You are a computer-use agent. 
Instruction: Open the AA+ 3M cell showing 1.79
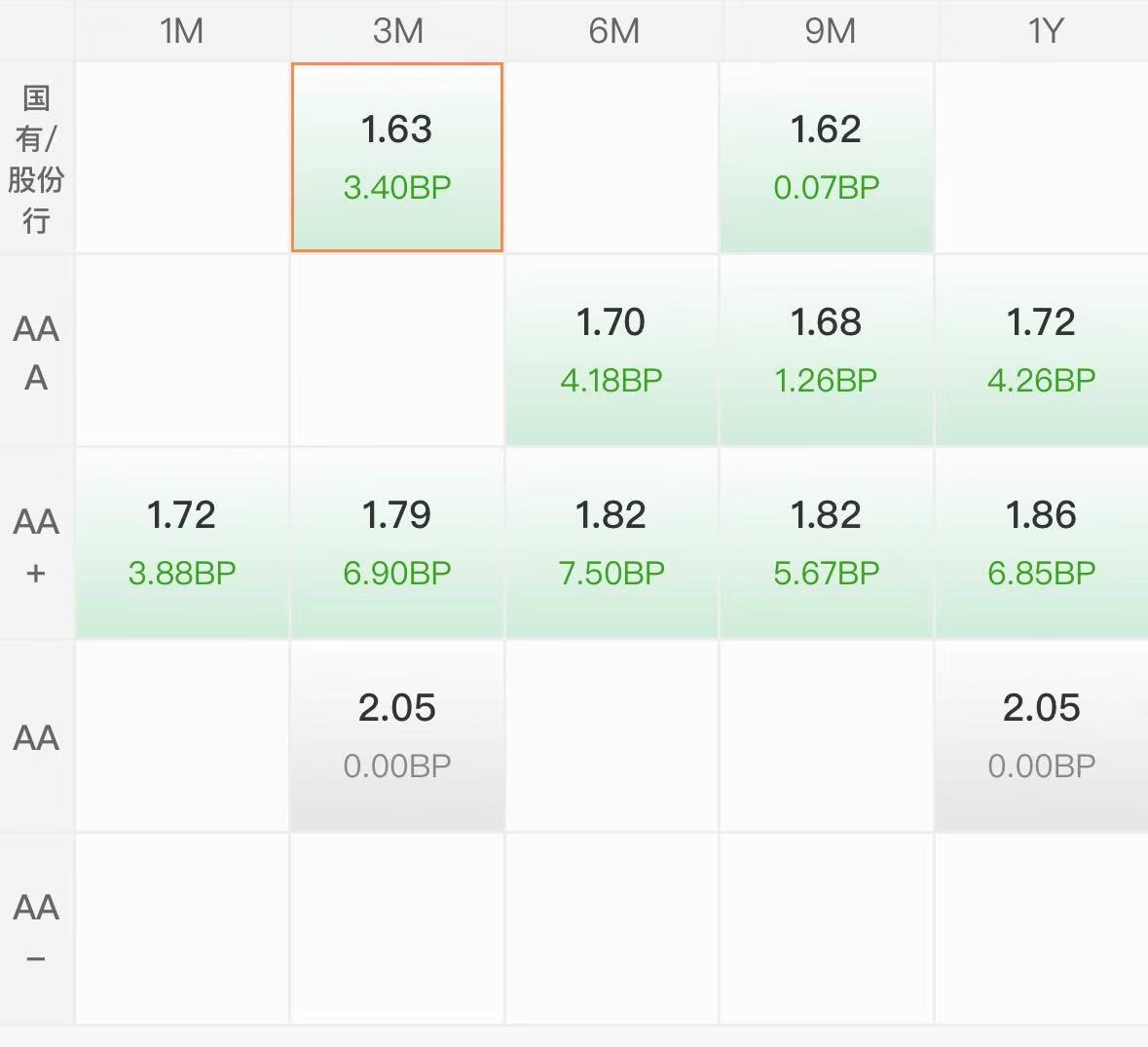[x=397, y=542]
